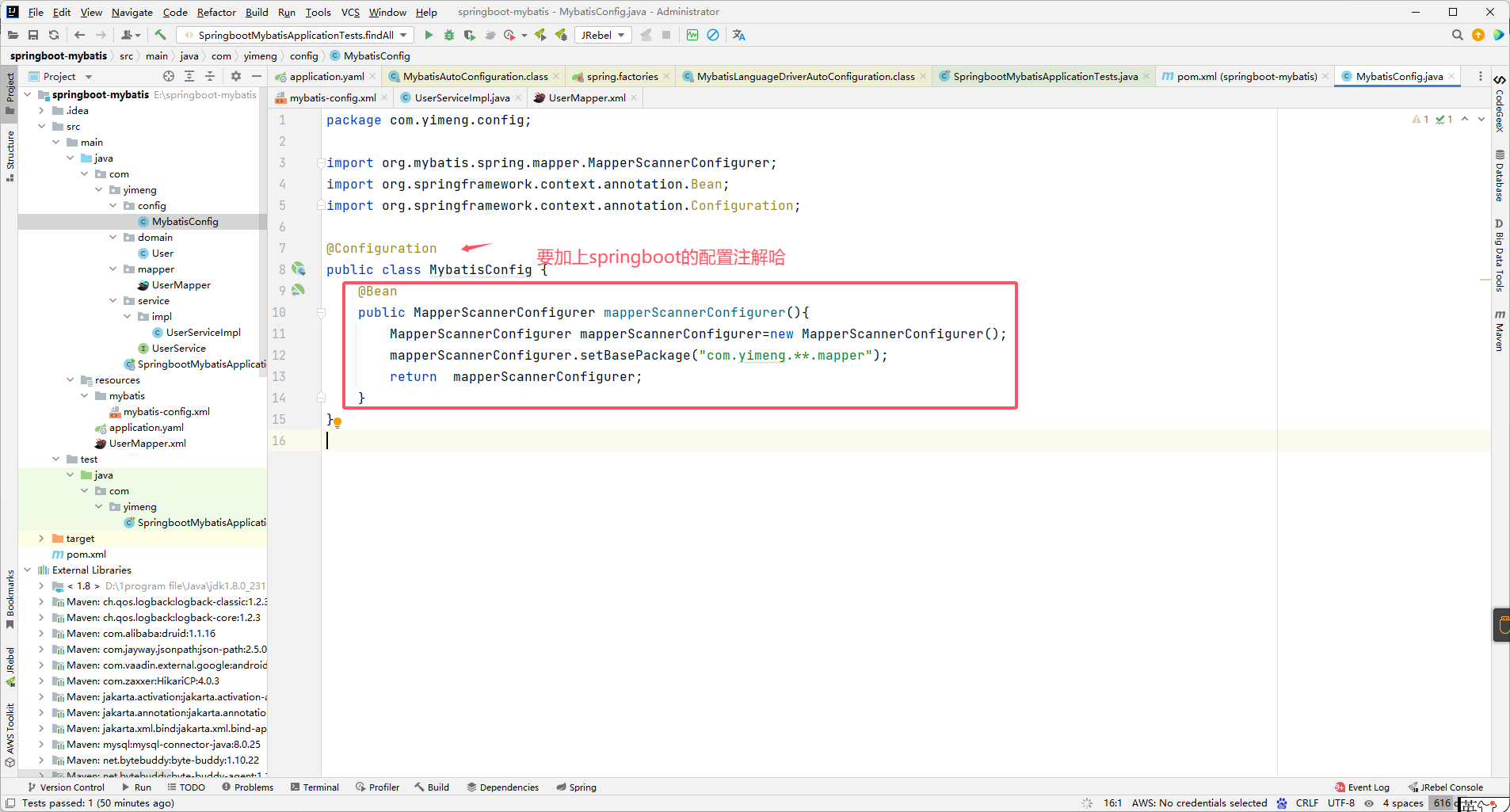Close the MybatisConfig.java editor tab

pyautogui.click(x=1451, y=76)
